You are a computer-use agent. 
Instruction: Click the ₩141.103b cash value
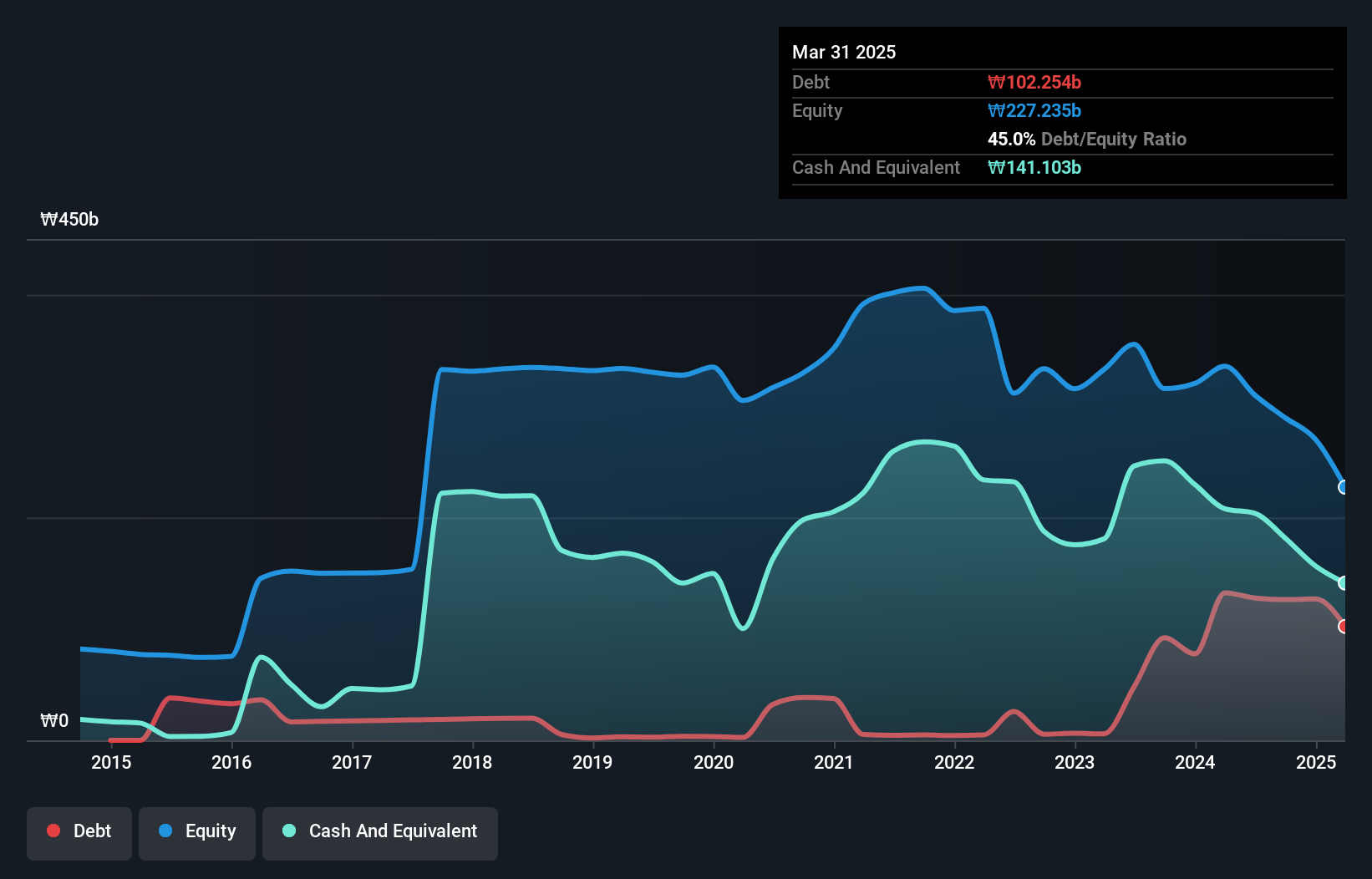pyautogui.click(x=1034, y=167)
